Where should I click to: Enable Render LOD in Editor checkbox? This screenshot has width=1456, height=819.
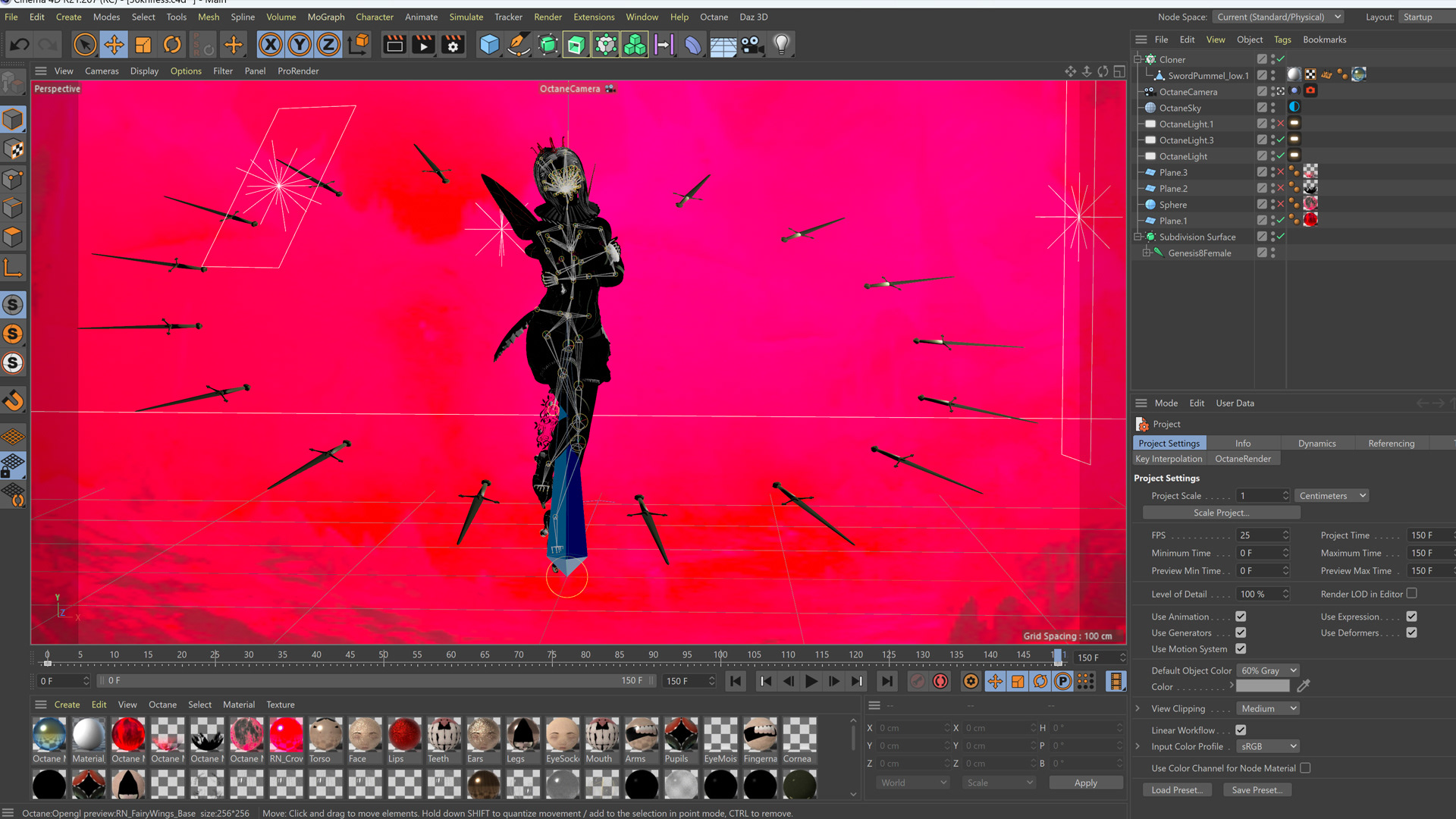coord(1411,594)
